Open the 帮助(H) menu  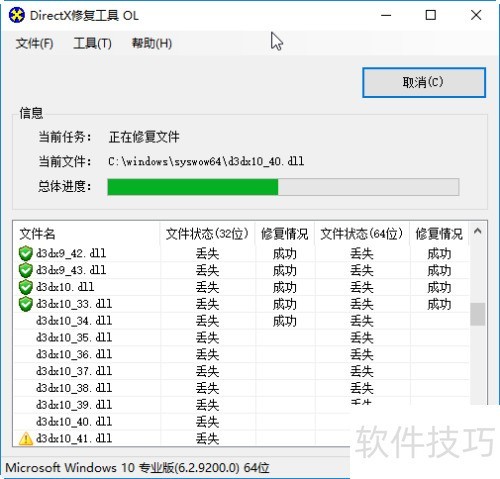point(152,43)
